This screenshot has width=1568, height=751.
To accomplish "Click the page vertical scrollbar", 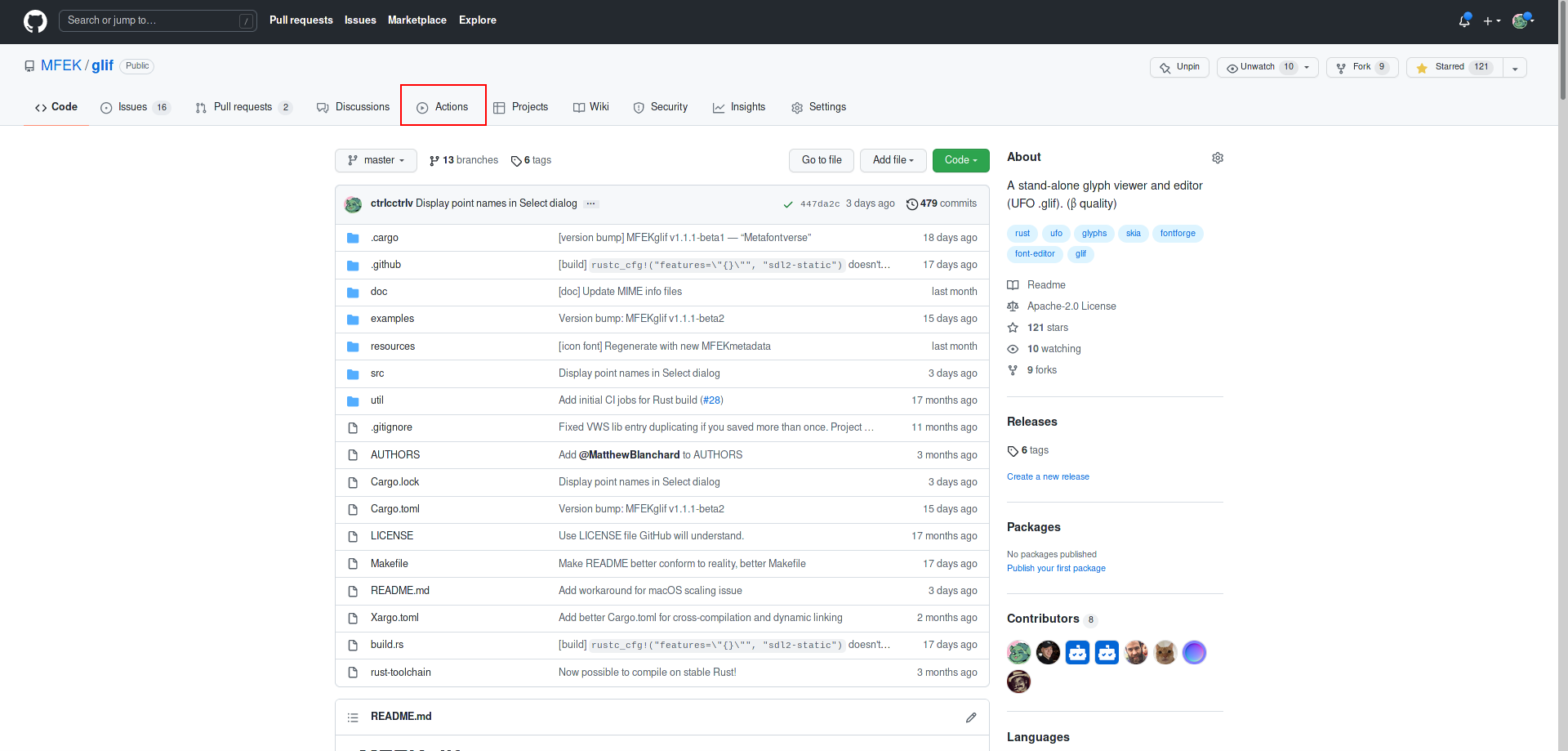I will click(x=1562, y=49).
